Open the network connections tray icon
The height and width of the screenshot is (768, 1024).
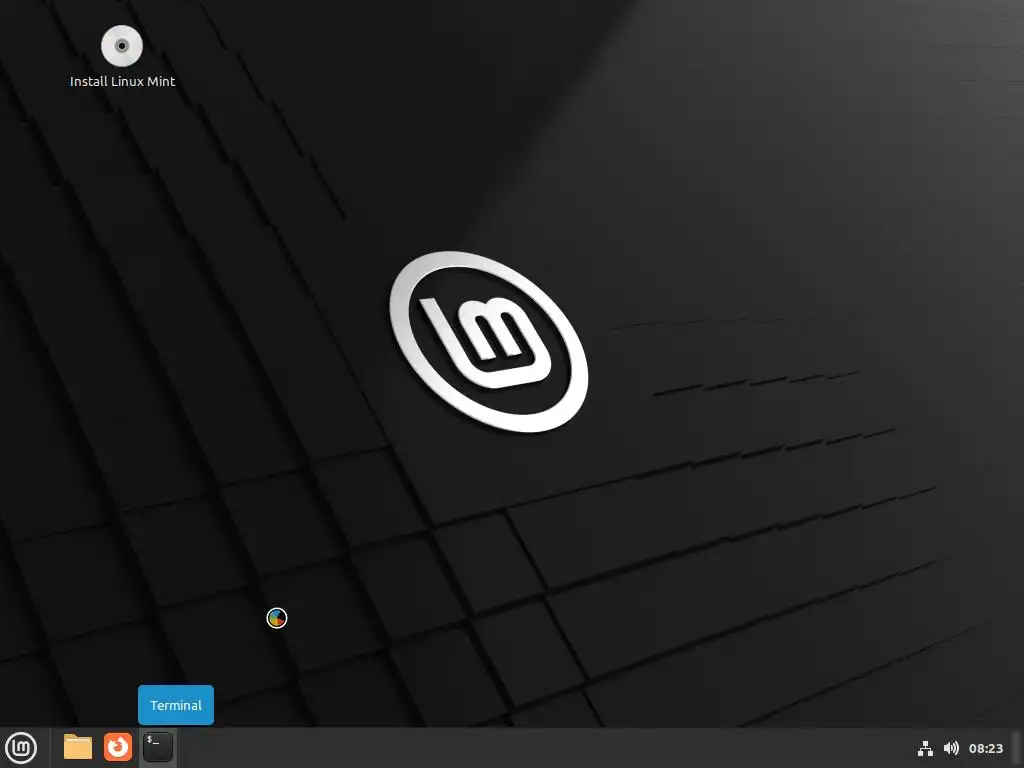pos(925,748)
